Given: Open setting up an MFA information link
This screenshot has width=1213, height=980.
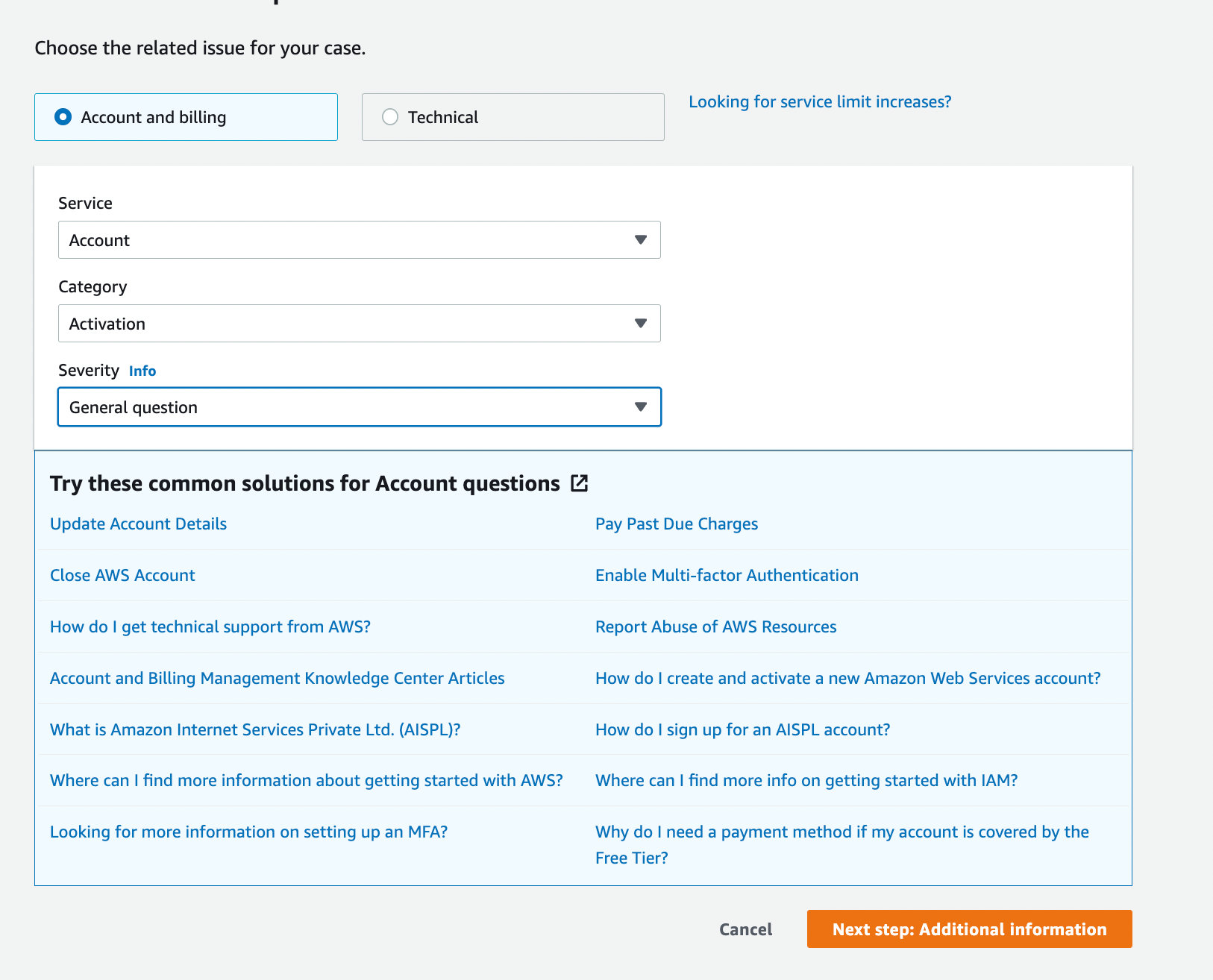Looking at the screenshot, I should click(249, 832).
